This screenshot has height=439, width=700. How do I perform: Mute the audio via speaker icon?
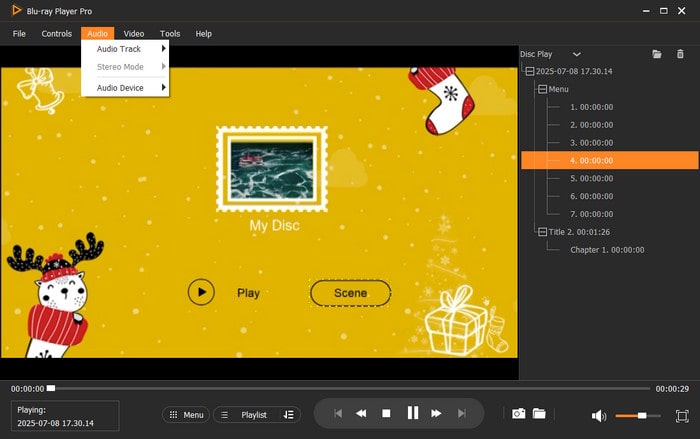pos(598,415)
